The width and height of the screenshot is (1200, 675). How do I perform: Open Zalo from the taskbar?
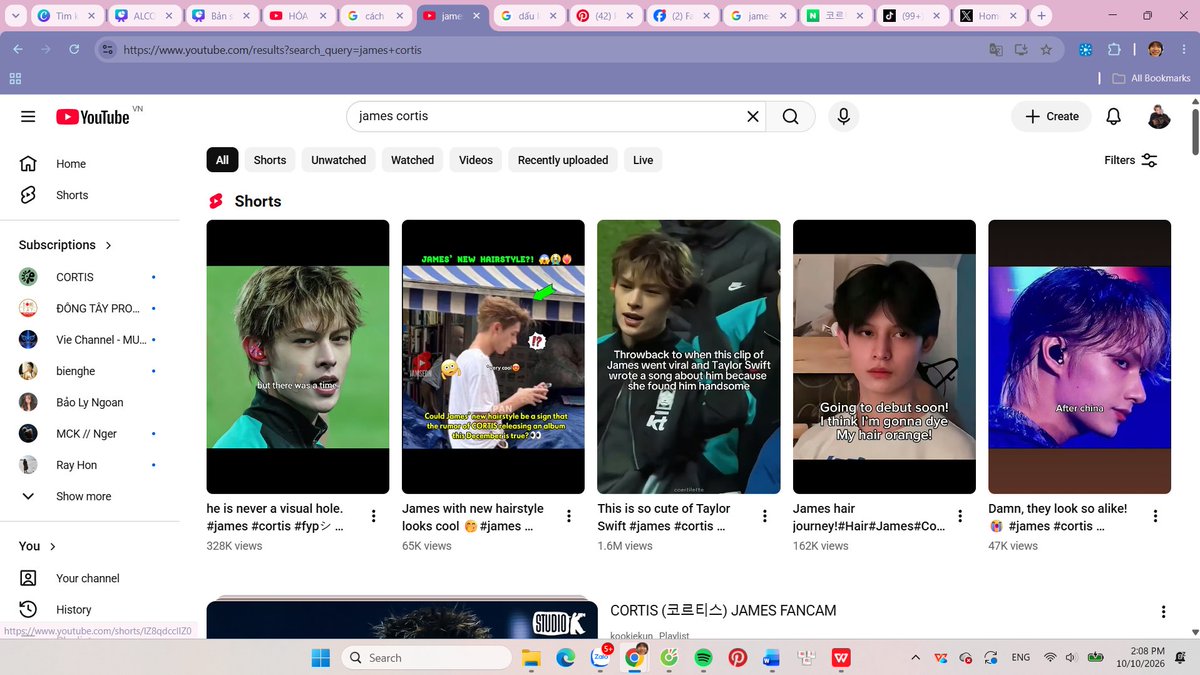tap(600, 658)
